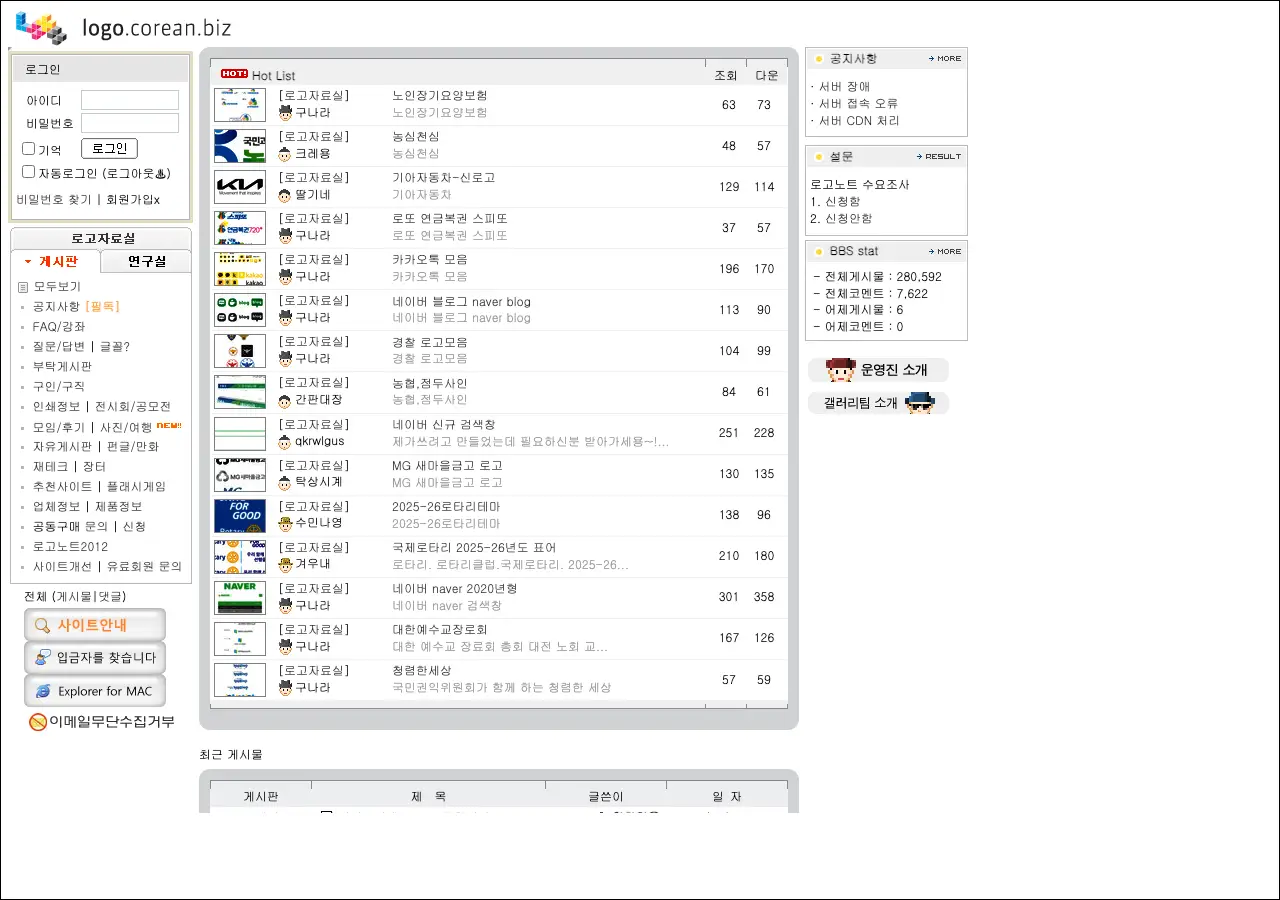
Task: Open the 갤러리팀 소개 character banner
Action: (x=877, y=403)
